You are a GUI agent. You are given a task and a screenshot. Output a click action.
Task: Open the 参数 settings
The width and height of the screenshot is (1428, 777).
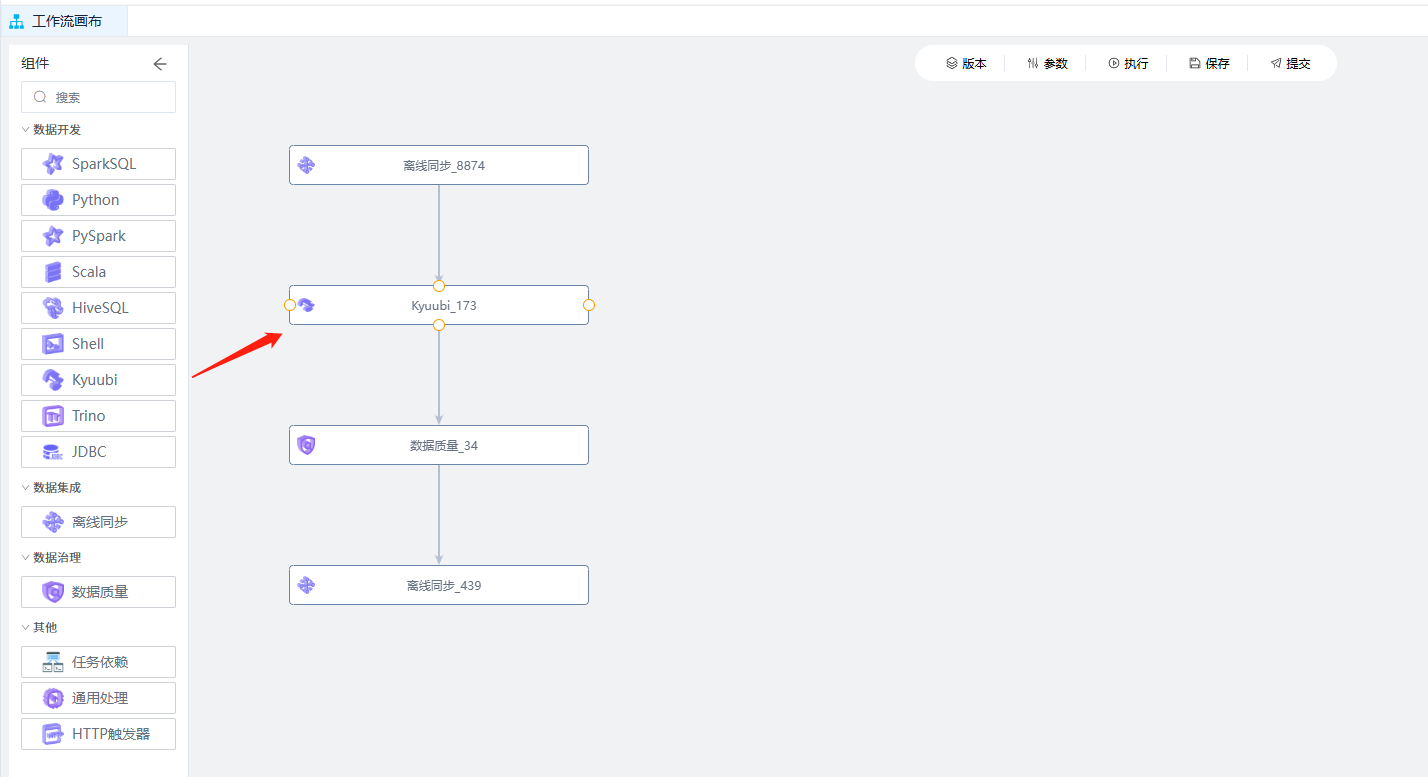[1047, 63]
